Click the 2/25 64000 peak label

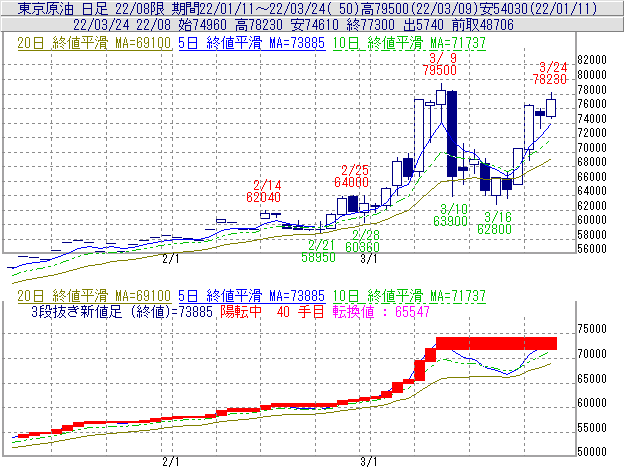pyautogui.click(x=351, y=176)
